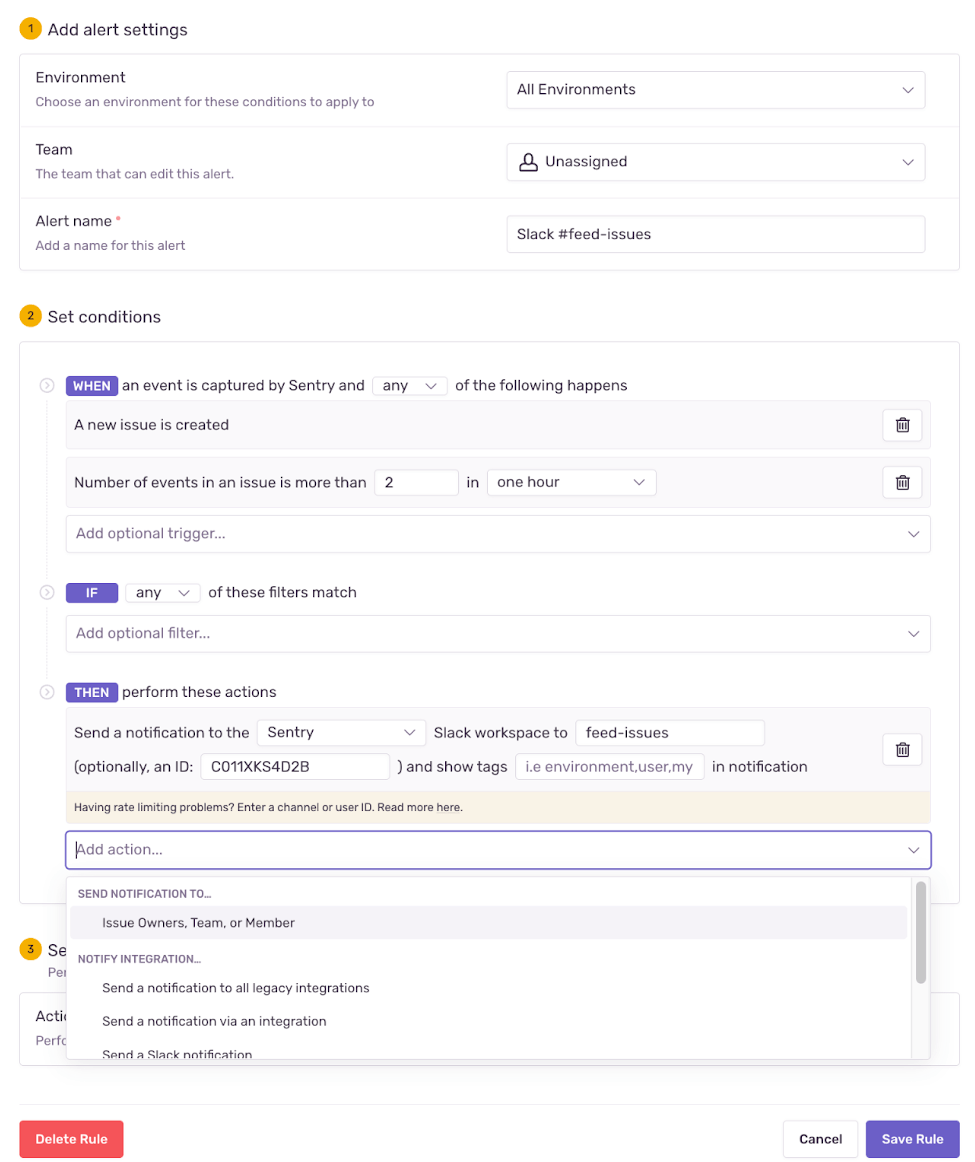
Task: Remove the Slack notification action
Action: pyautogui.click(x=902, y=749)
